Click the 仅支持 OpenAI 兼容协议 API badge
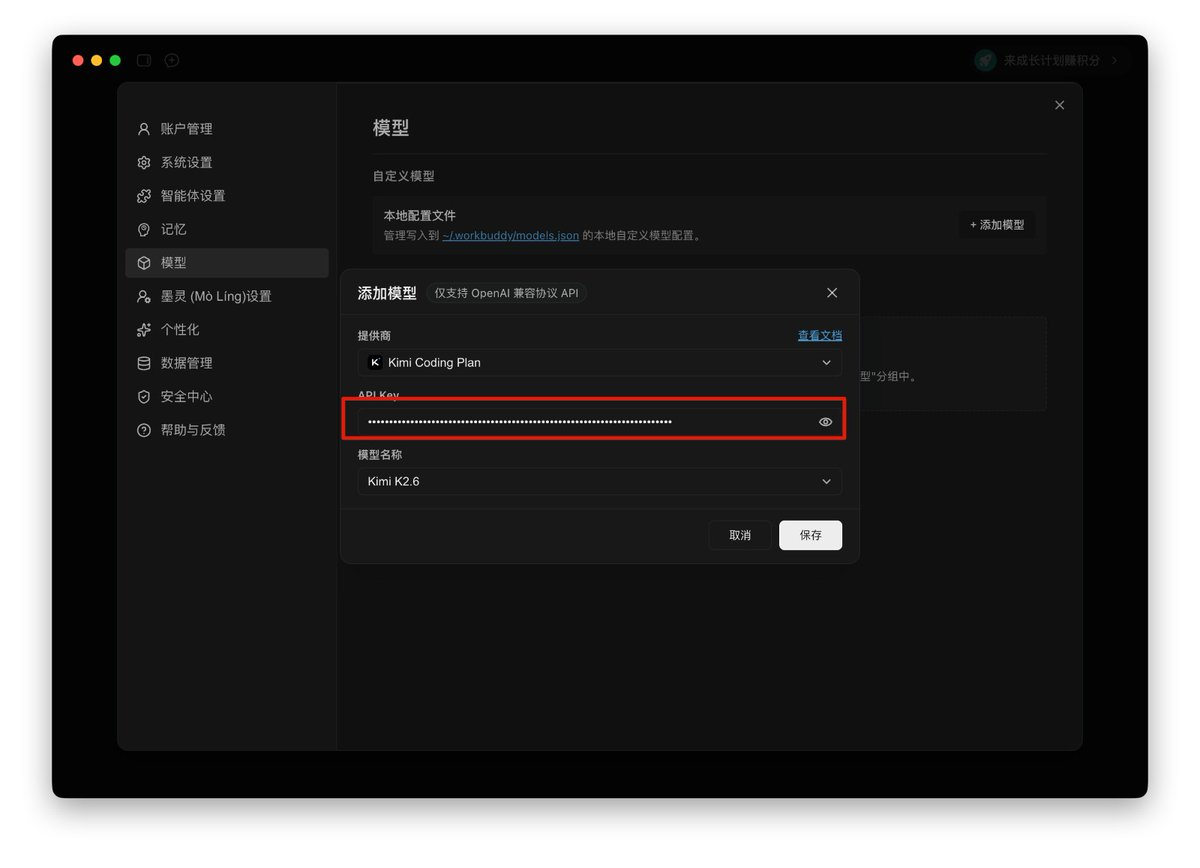Image resolution: width=1200 pixels, height=868 pixels. (x=506, y=293)
